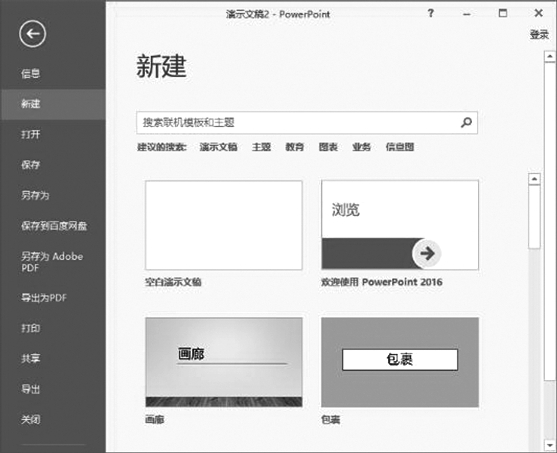Maximize the PowerPoint window
The height and width of the screenshot is (453, 557).
[x=503, y=14]
